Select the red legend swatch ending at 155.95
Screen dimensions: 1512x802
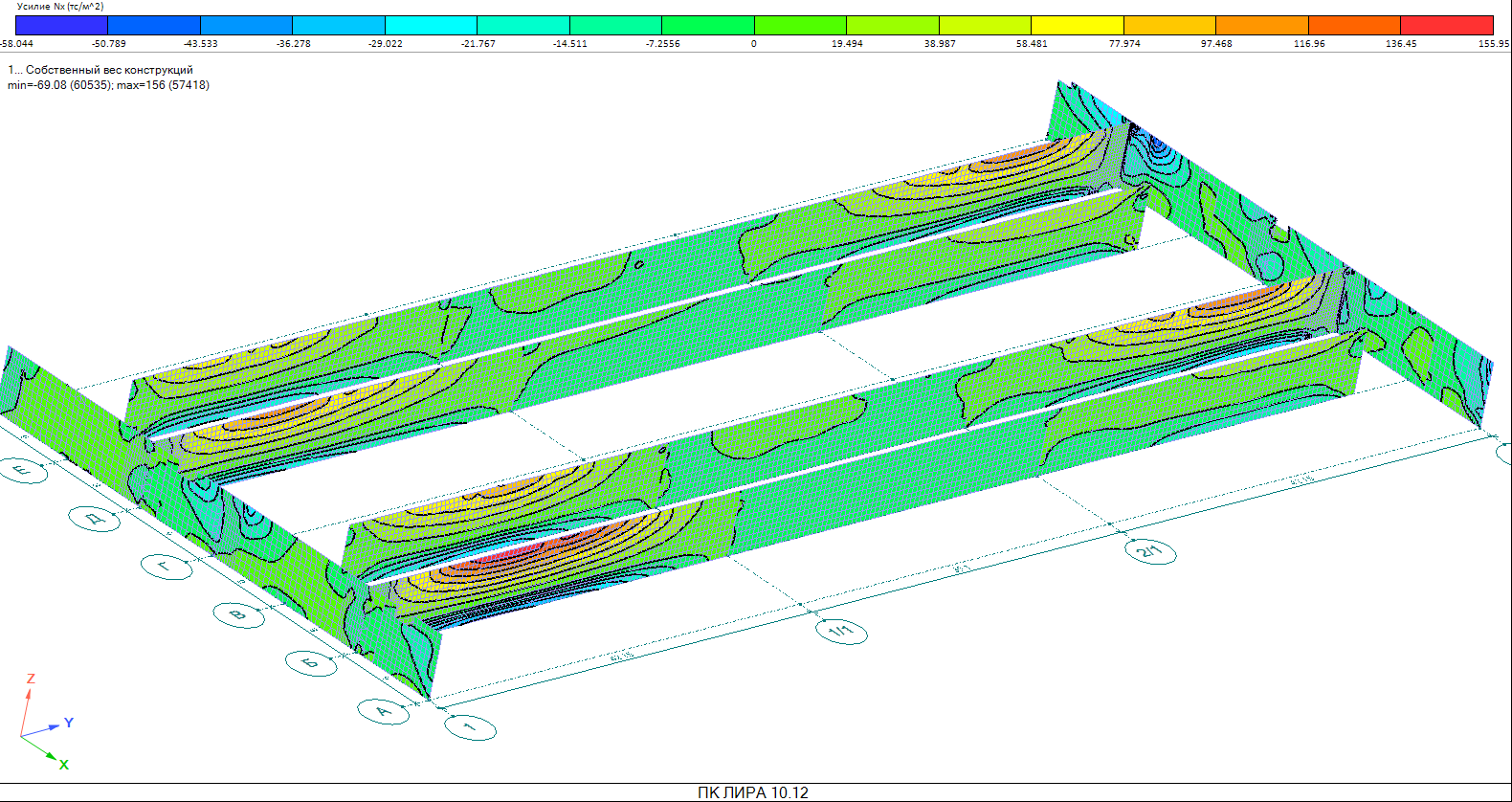[x=1446, y=26]
